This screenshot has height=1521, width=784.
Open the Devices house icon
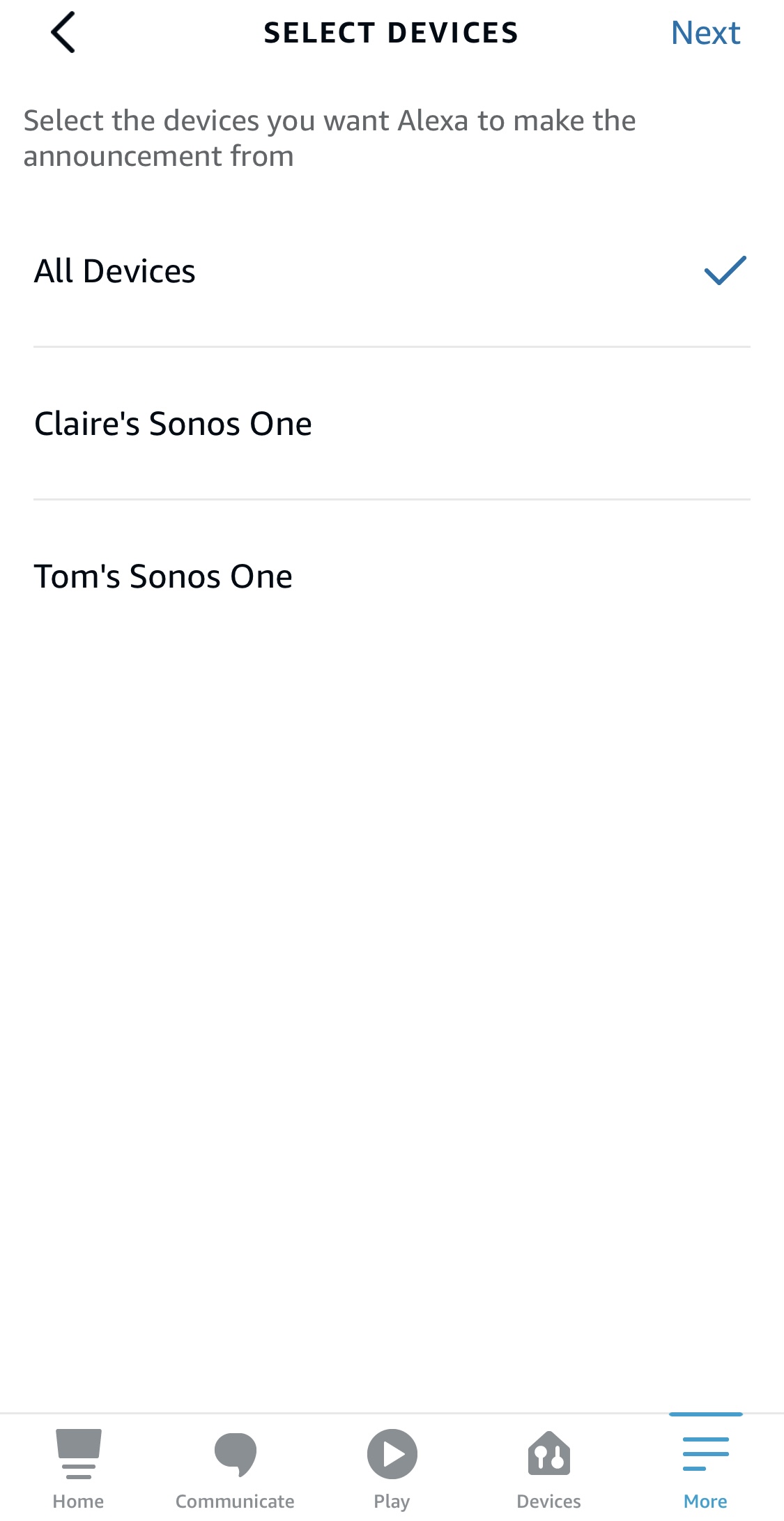[x=548, y=1453]
